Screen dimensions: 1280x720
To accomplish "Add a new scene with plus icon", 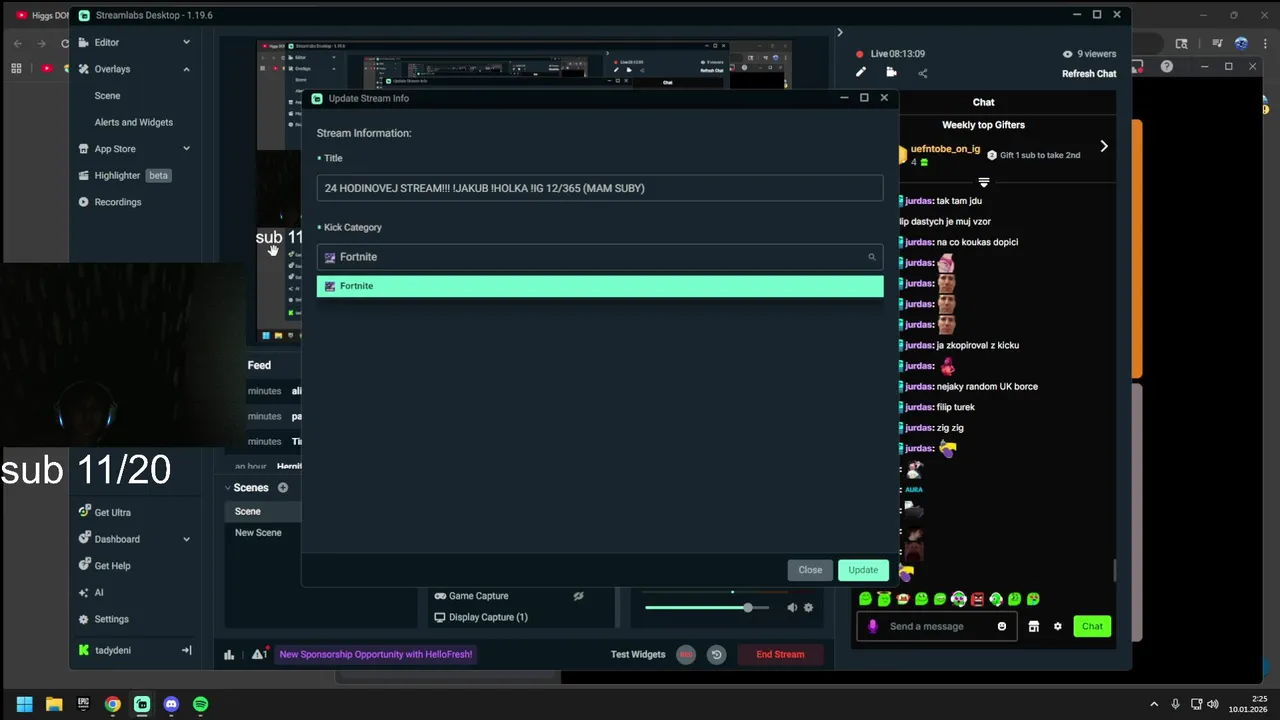I will 283,488.
